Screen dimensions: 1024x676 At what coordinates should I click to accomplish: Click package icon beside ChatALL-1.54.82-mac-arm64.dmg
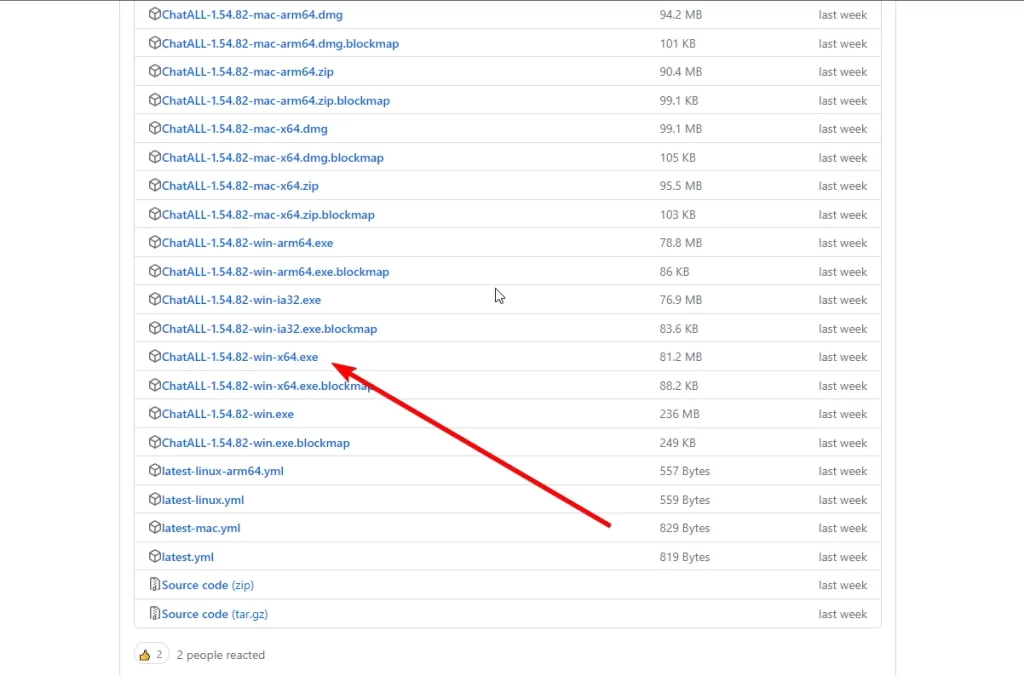(155, 14)
